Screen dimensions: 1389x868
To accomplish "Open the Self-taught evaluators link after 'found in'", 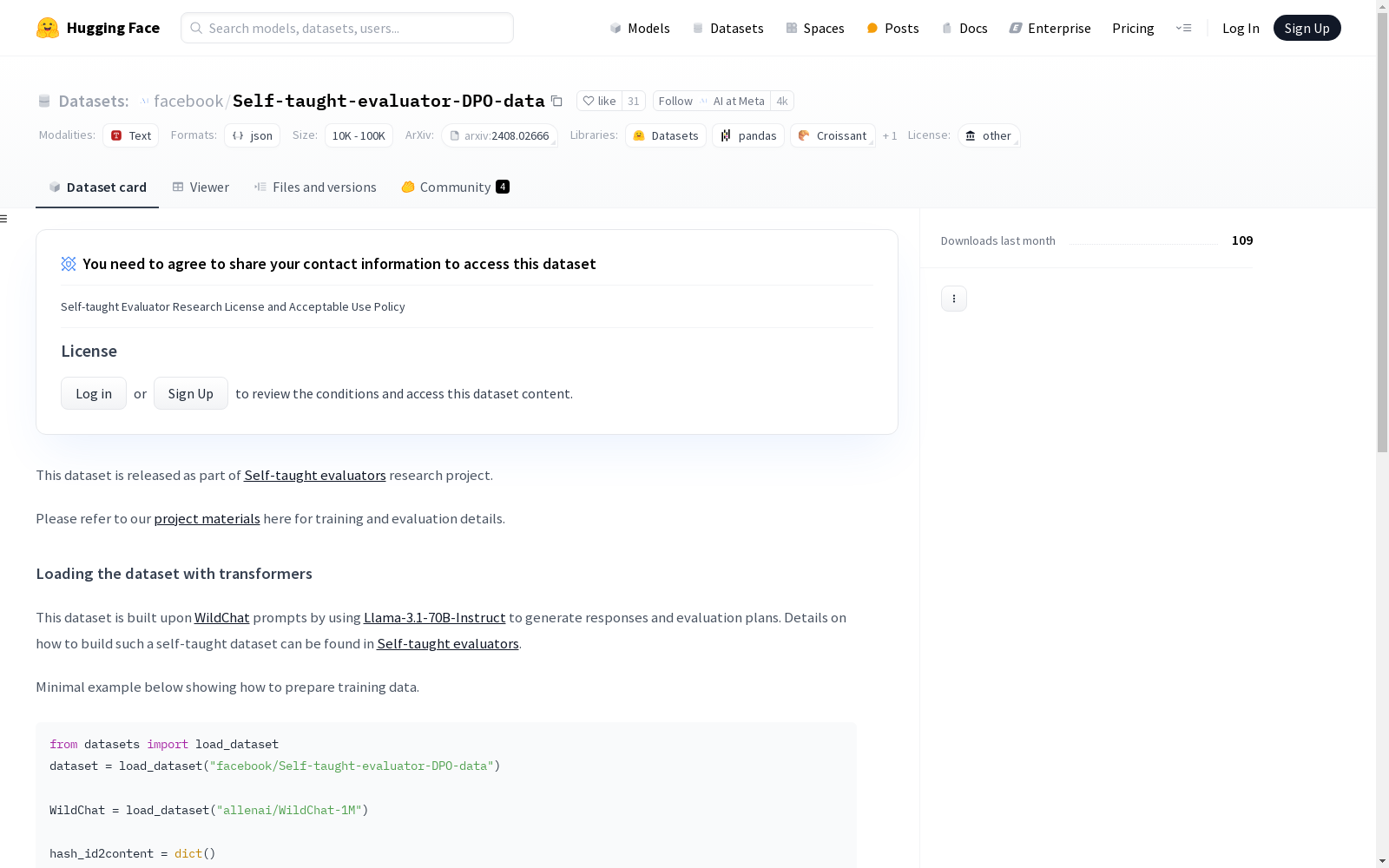I will pyautogui.click(x=448, y=643).
